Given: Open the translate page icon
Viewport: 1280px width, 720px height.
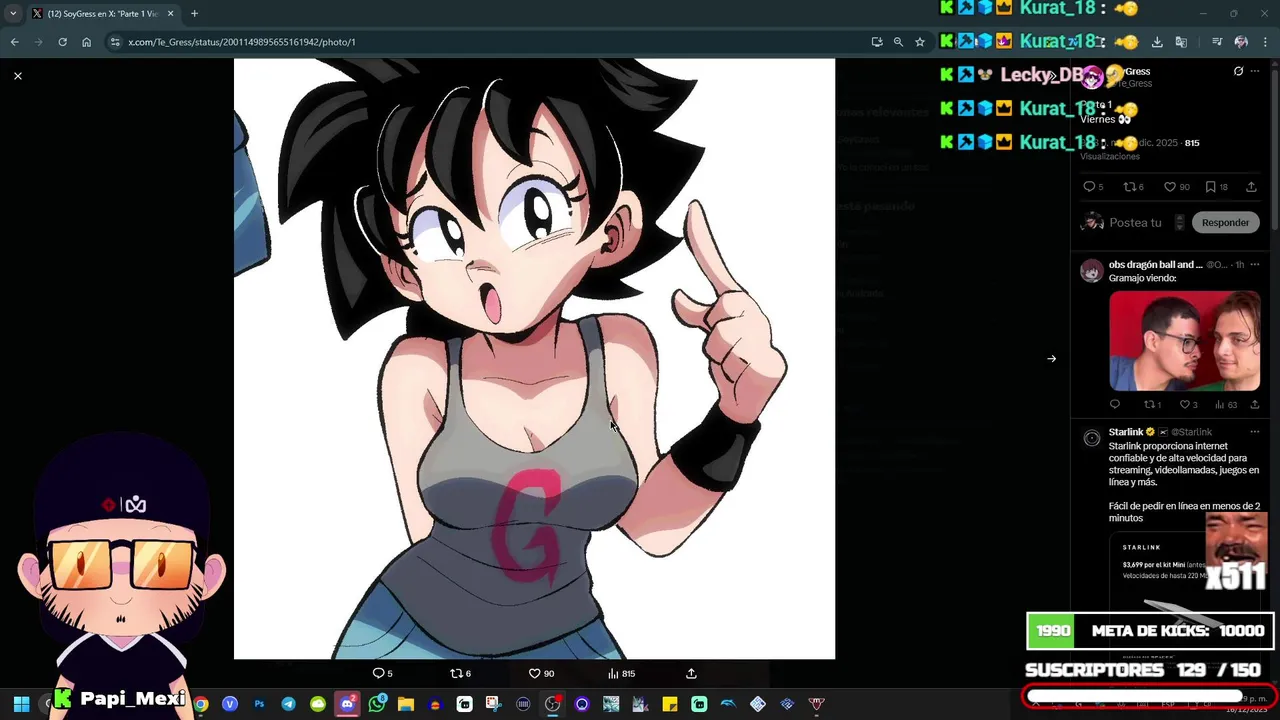Looking at the screenshot, I should [1181, 42].
